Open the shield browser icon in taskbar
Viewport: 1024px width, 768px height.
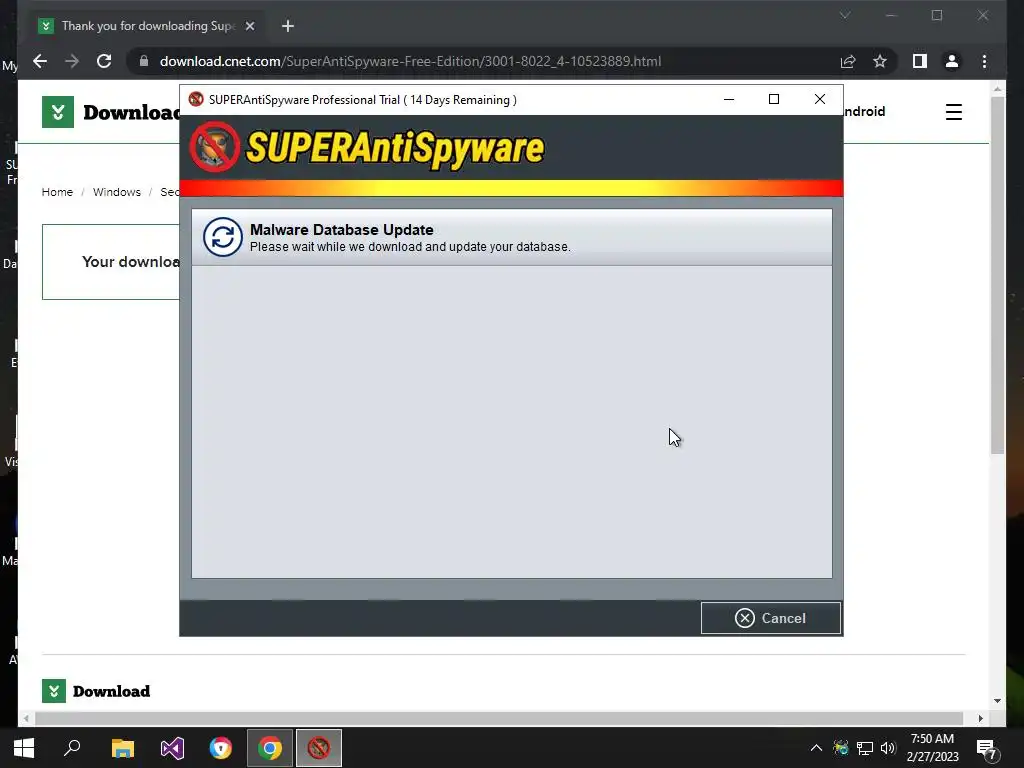[221, 748]
